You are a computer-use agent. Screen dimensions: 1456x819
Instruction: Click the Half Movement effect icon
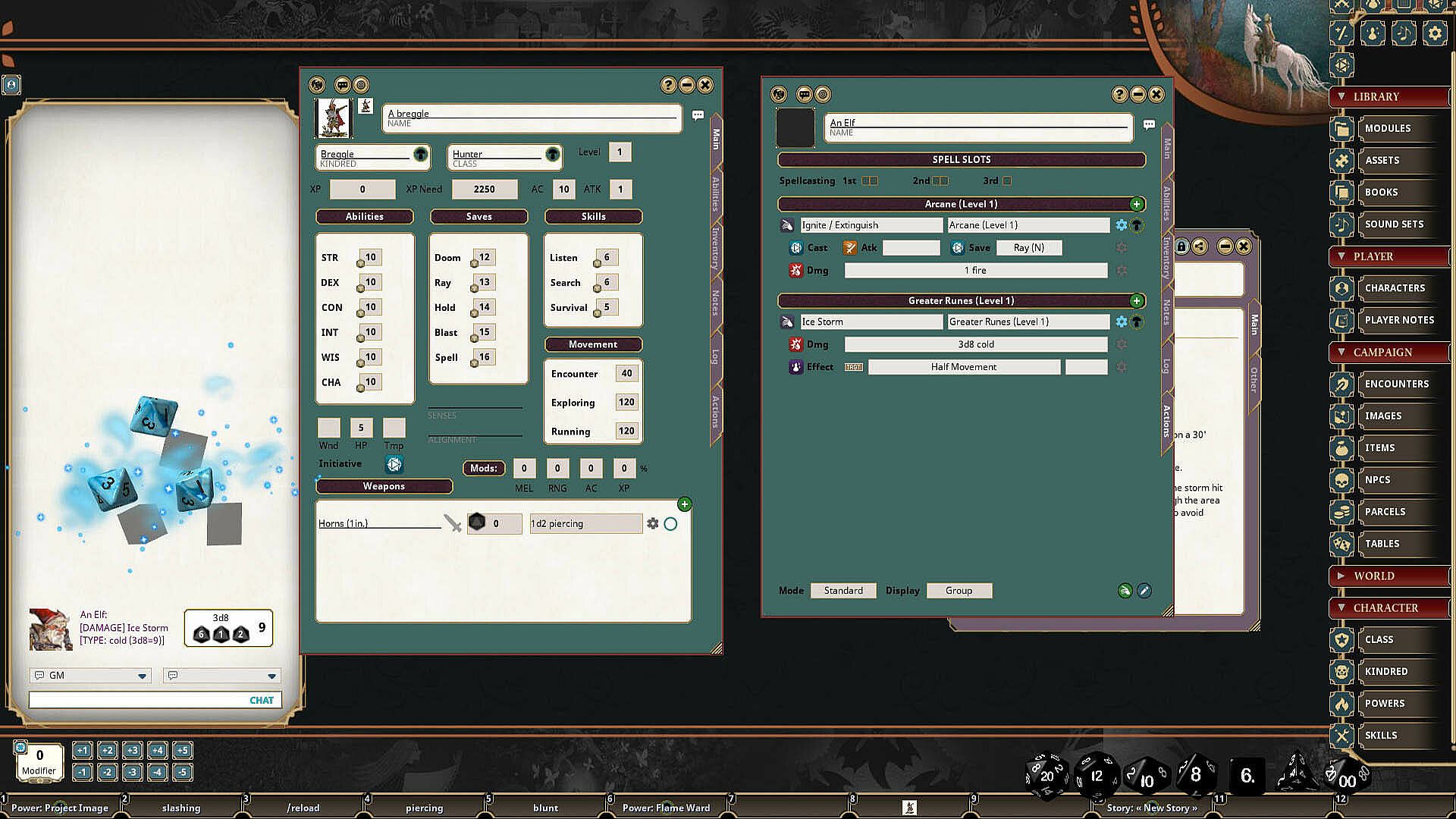pyautogui.click(x=795, y=367)
